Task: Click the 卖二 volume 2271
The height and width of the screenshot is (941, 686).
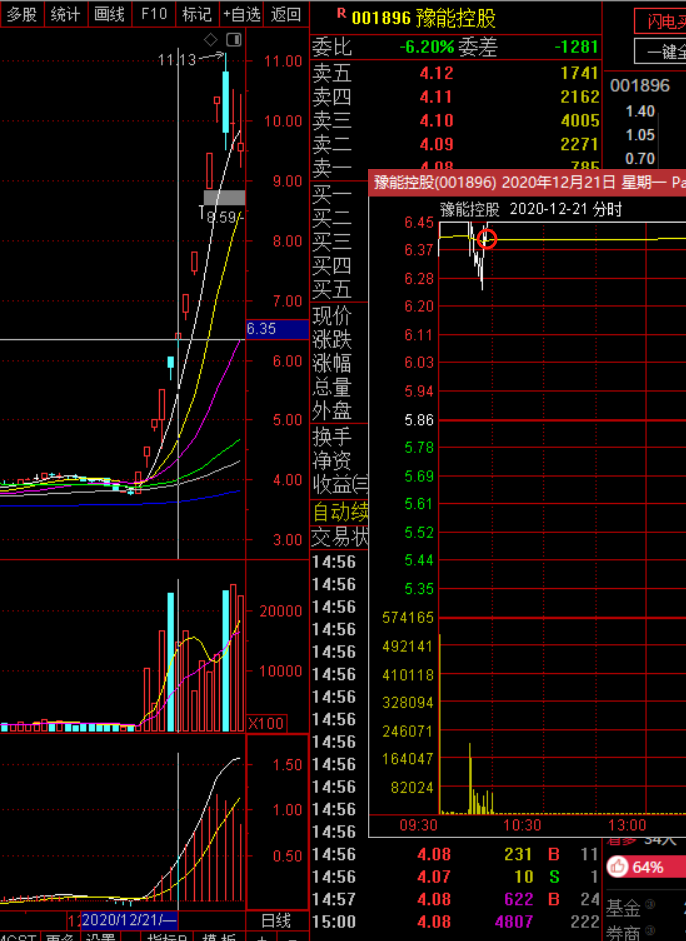Action: 579,144
